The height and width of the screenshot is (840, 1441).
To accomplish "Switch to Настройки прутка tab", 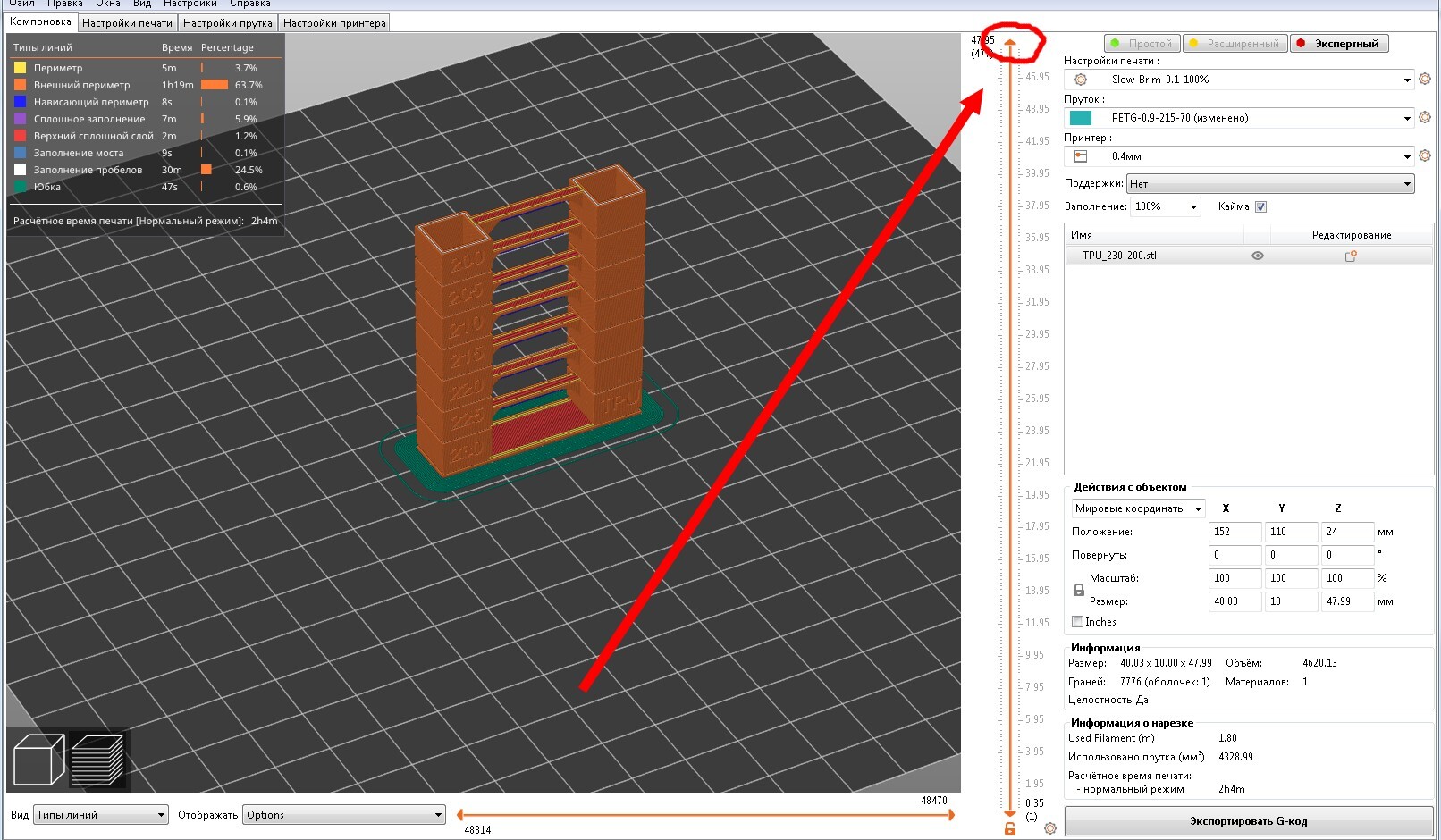I will (228, 23).
